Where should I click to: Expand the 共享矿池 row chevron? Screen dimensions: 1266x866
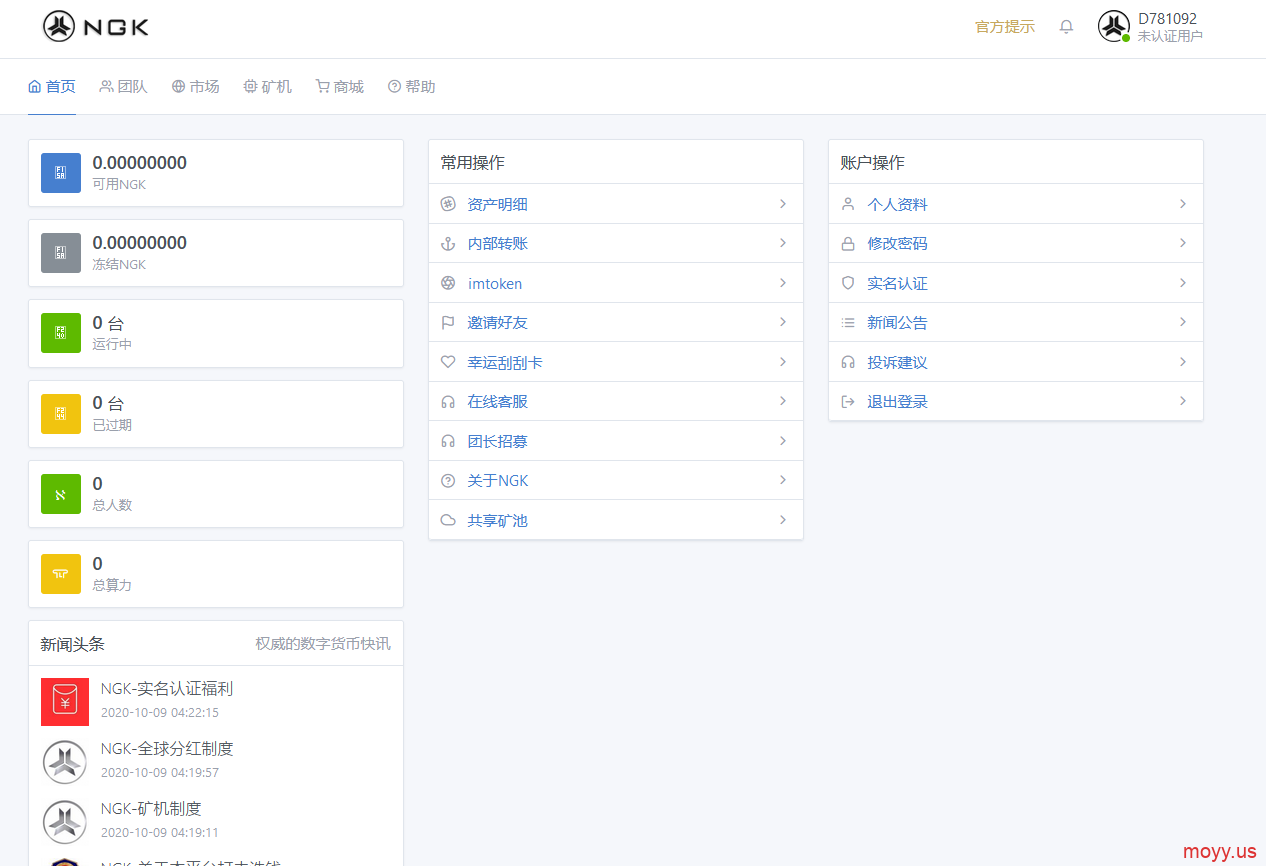pos(783,520)
